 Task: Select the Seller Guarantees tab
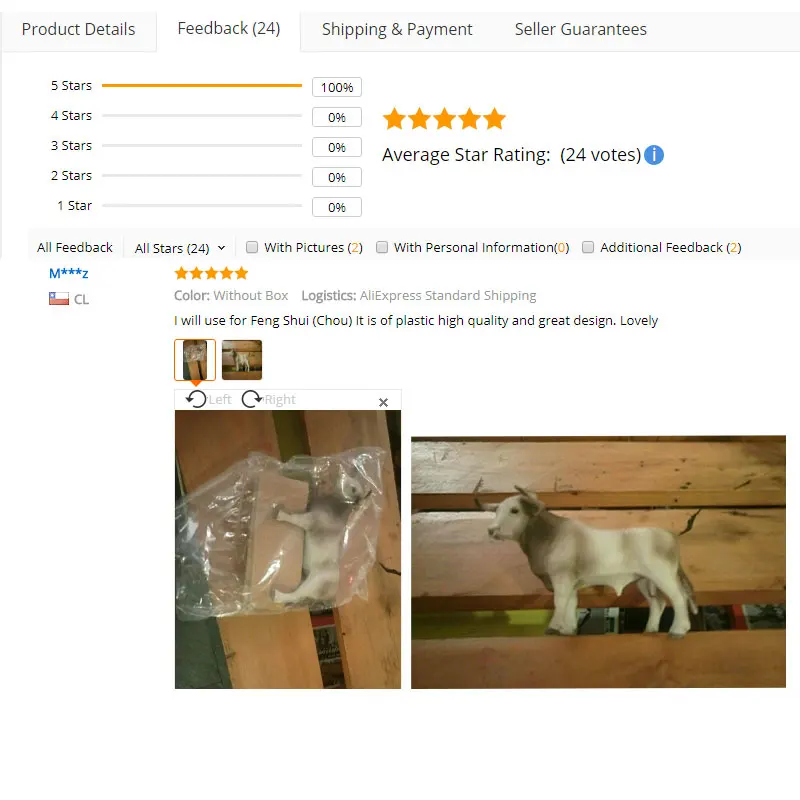pyautogui.click(x=581, y=30)
